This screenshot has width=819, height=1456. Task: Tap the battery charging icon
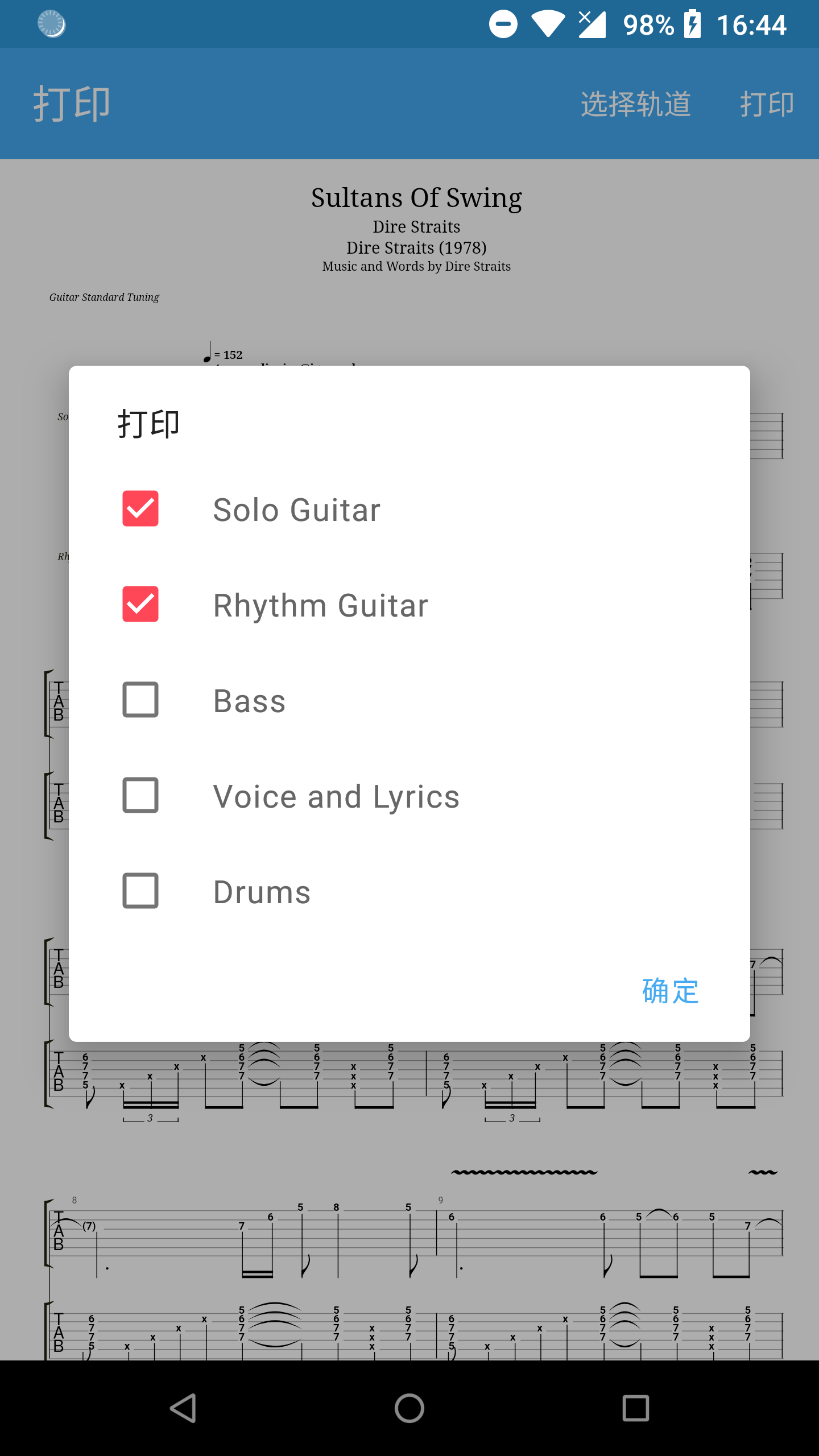(x=692, y=24)
